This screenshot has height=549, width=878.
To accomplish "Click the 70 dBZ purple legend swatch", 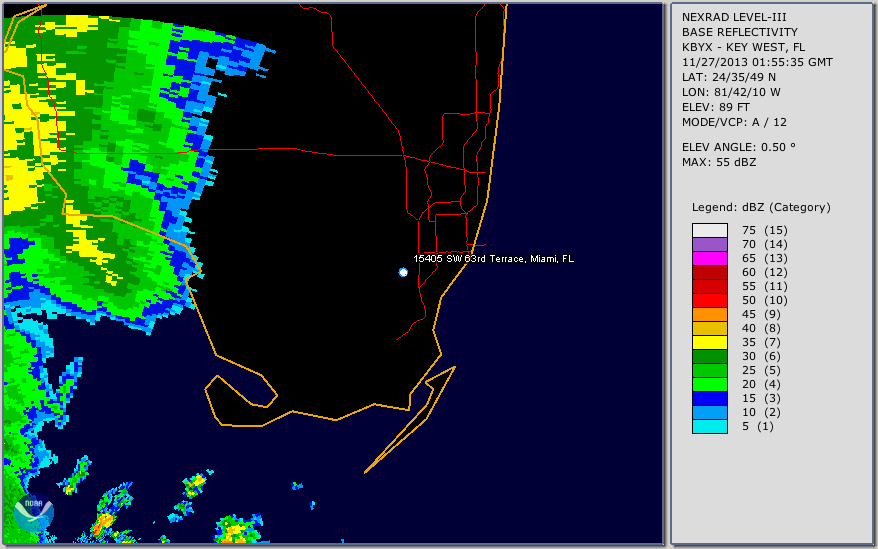I will (709, 244).
